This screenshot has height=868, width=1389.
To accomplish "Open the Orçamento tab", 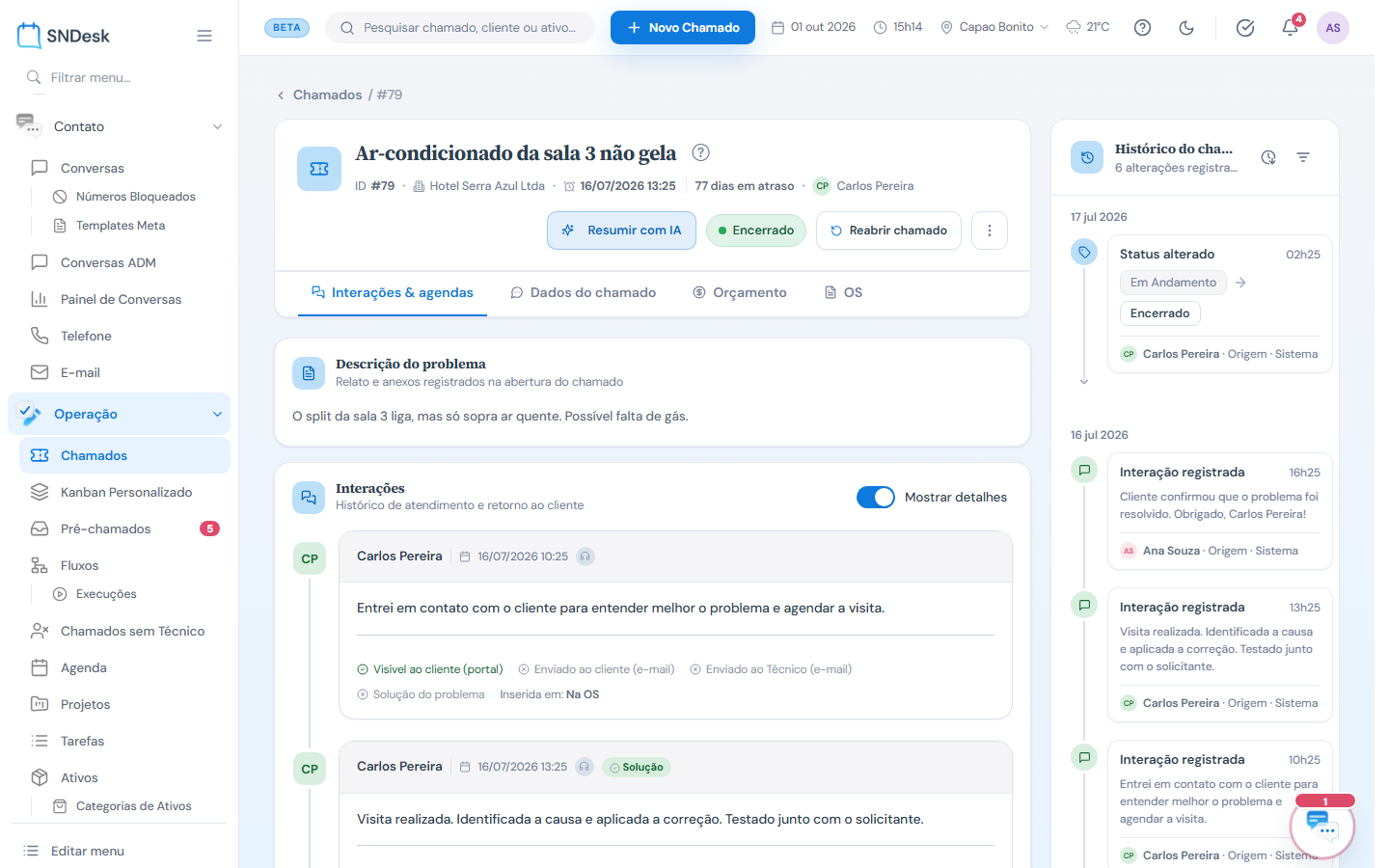I will 740,293.
